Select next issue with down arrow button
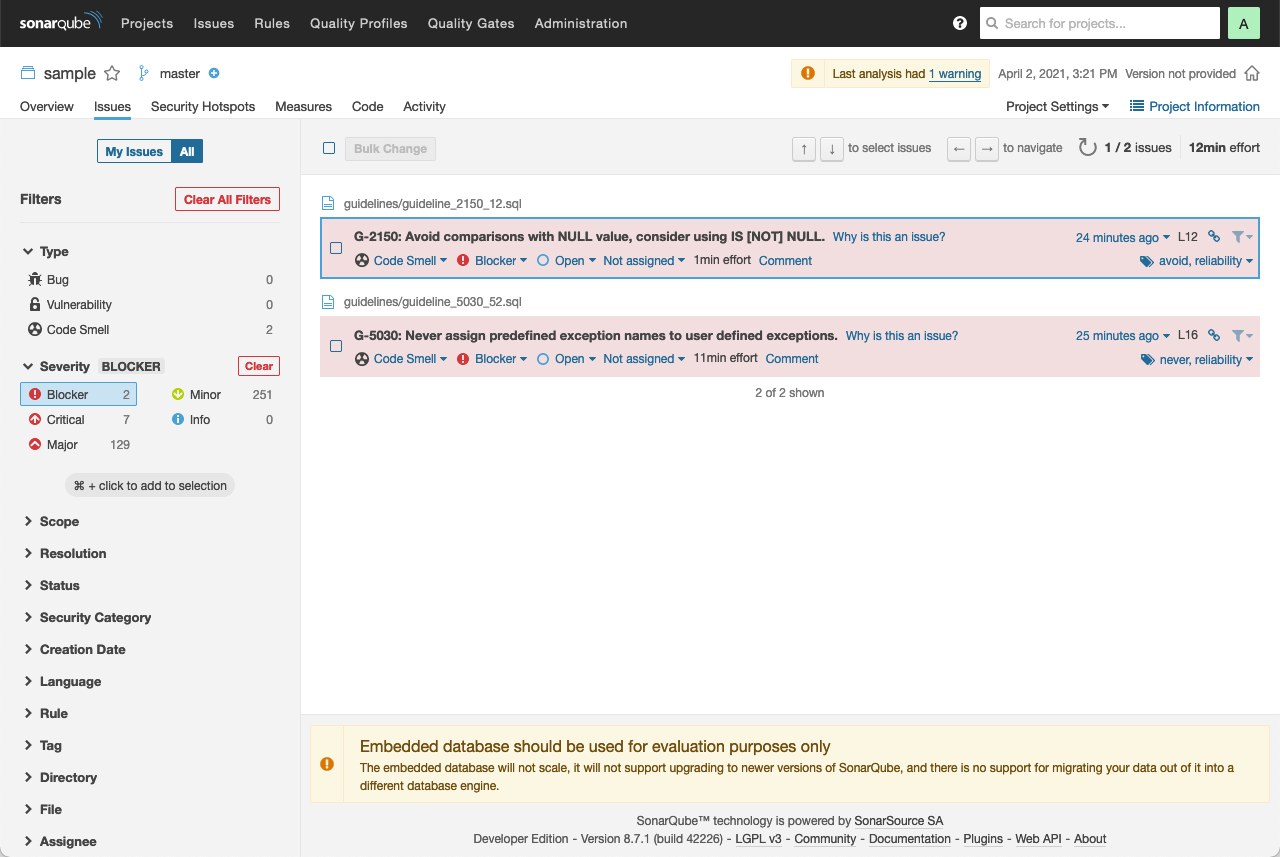 831,149
